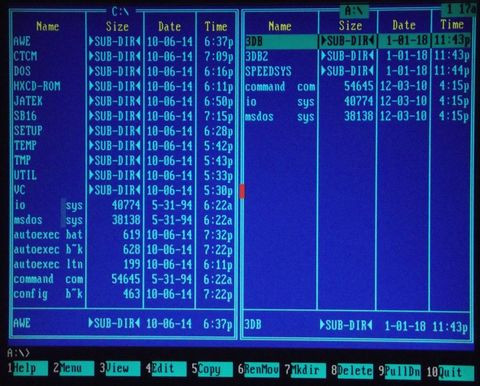Screen dimensions: 480x386
Task: Click 463 size of config b~k
Action: coord(132,294)
